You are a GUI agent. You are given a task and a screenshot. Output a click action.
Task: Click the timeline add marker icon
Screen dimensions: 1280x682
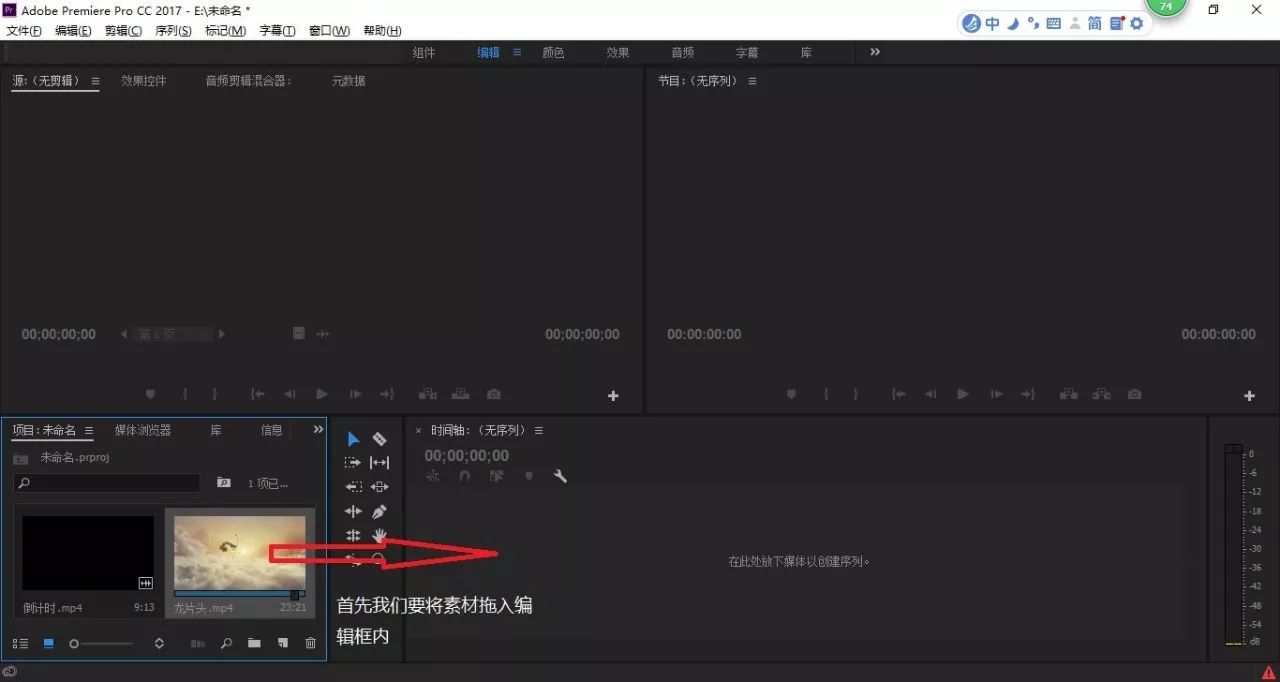pyautogui.click(x=529, y=477)
